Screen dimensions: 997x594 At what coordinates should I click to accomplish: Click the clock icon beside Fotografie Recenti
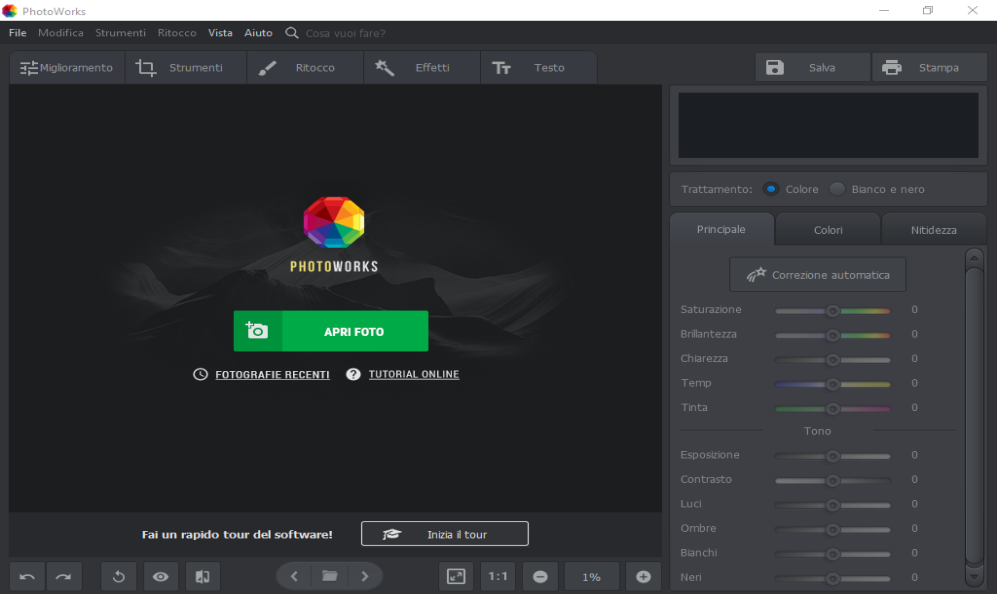pyautogui.click(x=200, y=375)
